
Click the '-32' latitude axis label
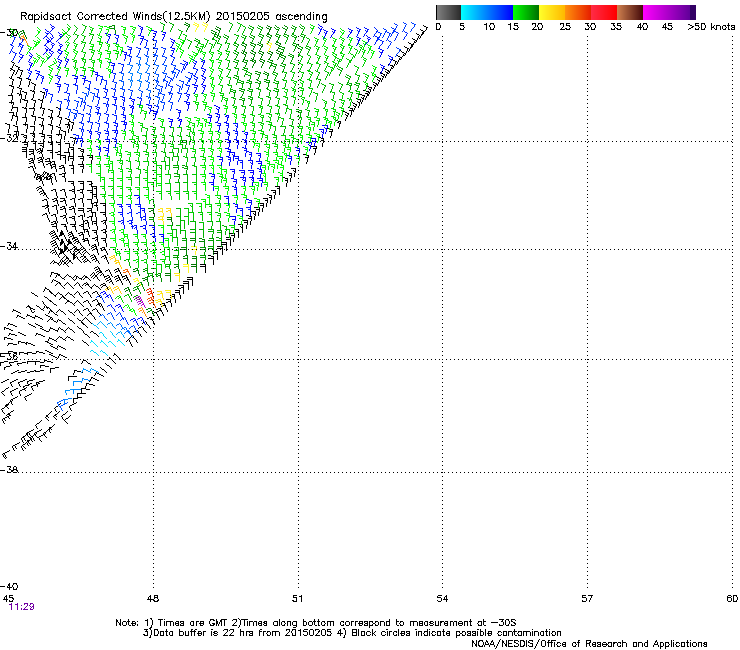[x=9, y=138]
